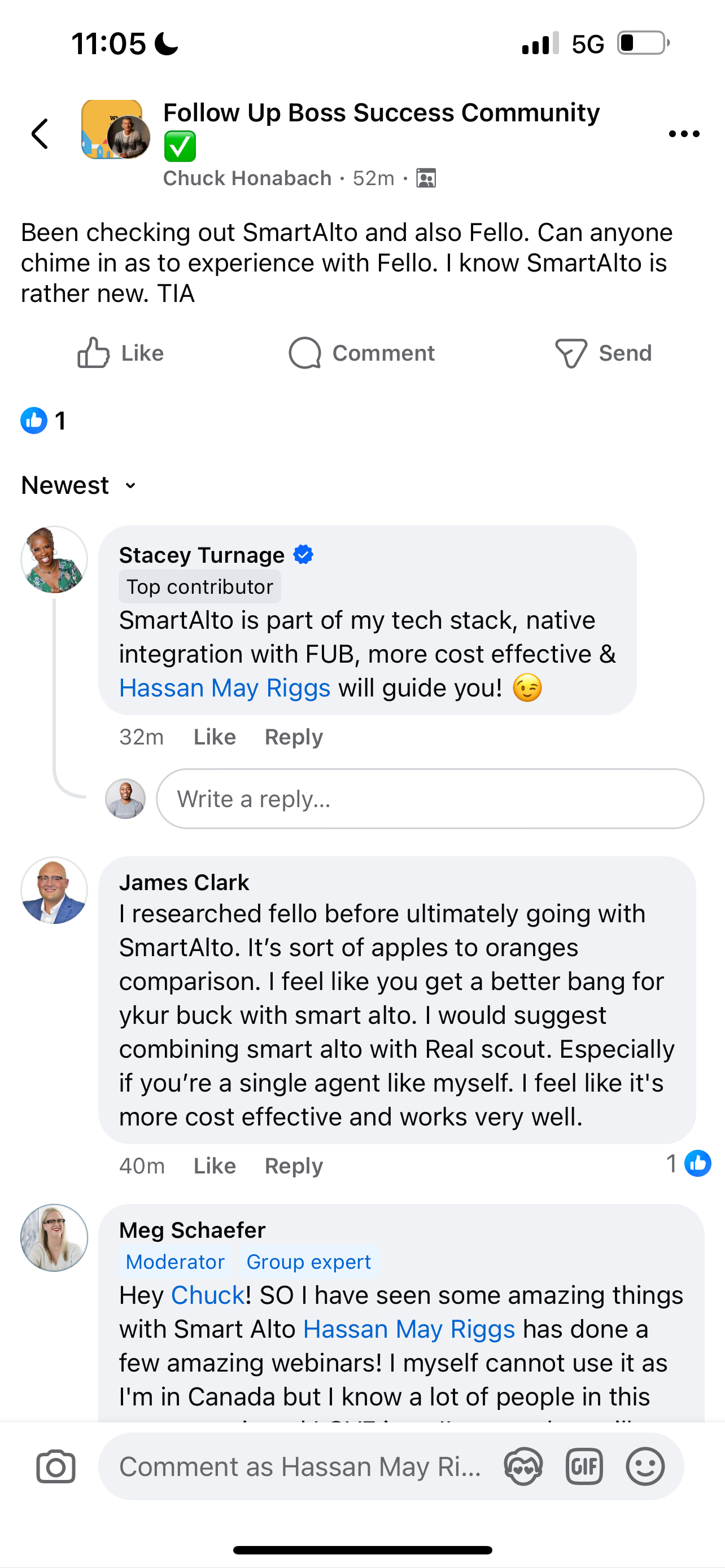This screenshot has width=725, height=1568.
Task: Reply to Stacey Turnage's comment
Action: [x=294, y=737]
